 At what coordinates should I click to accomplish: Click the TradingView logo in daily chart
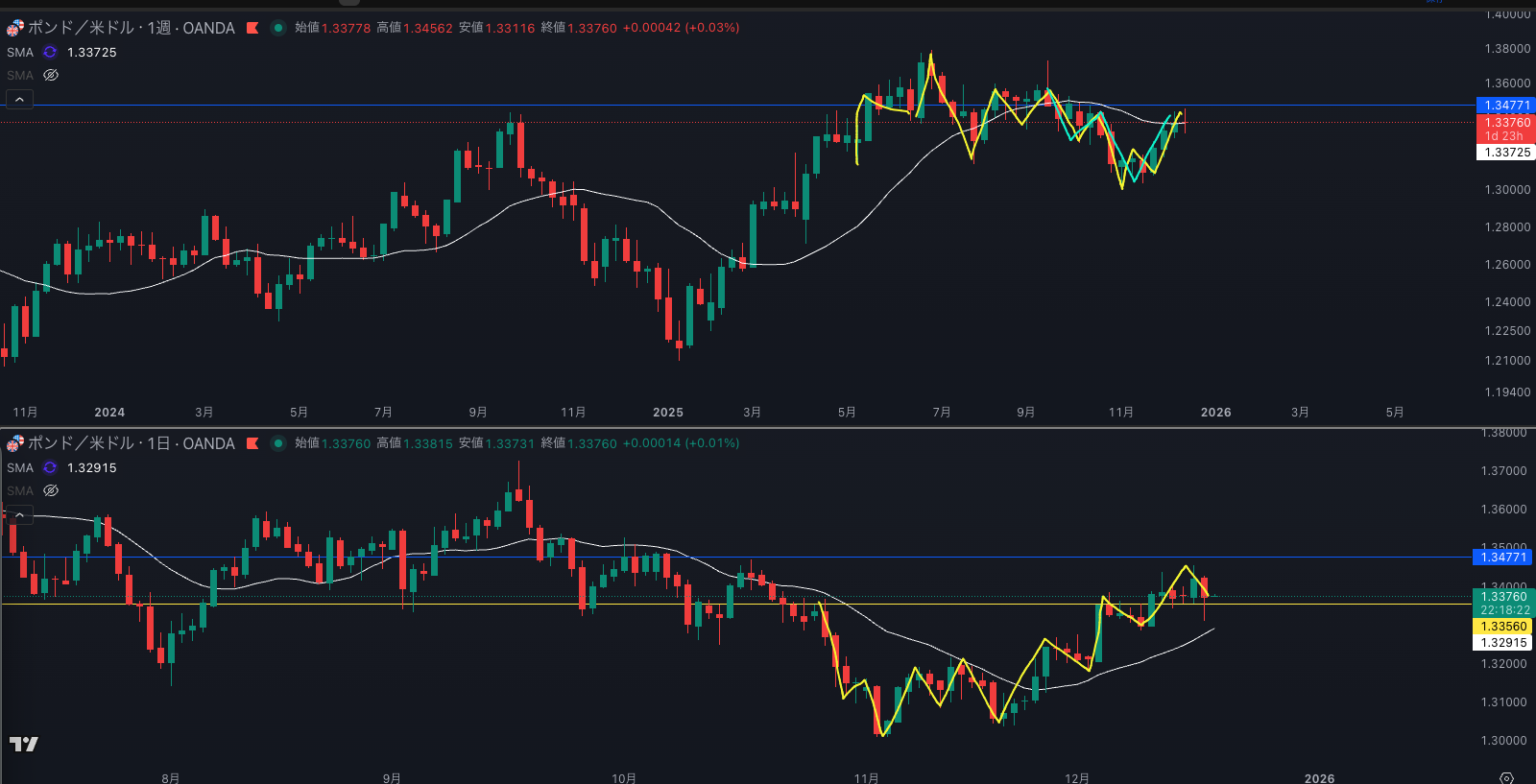(x=24, y=744)
